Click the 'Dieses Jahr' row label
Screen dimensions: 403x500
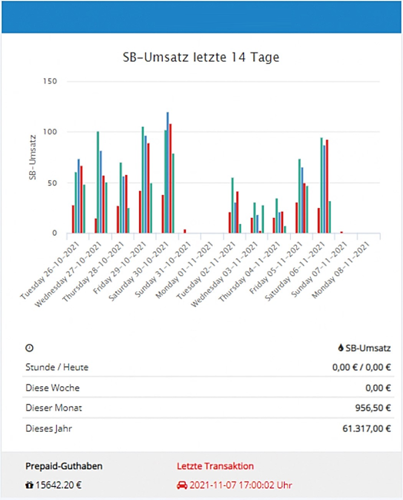49,428
